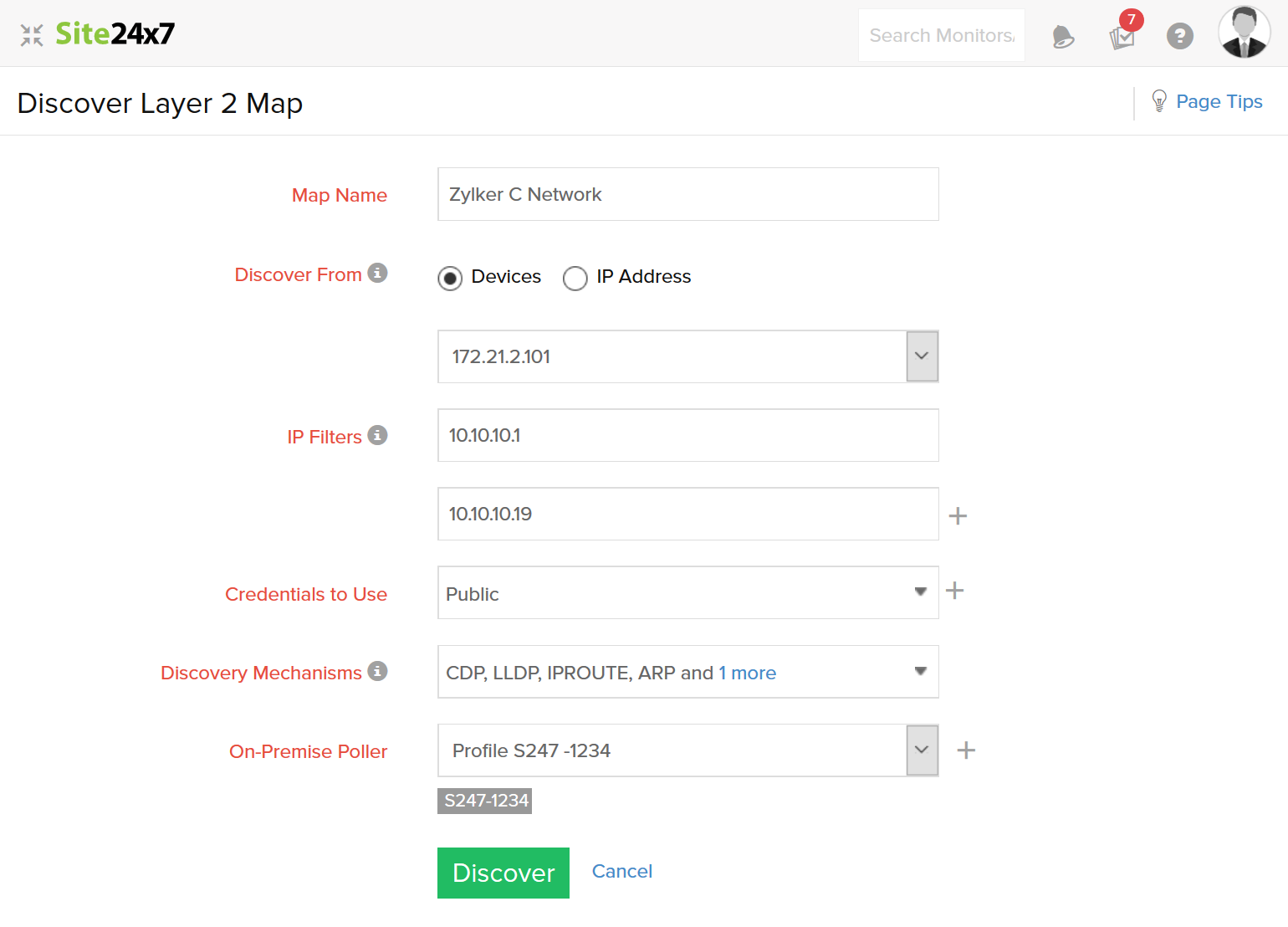Expand the Profile S247 -1234 poller dropdown
The width and height of the screenshot is (1288, 927).
(x=922, y=750)
